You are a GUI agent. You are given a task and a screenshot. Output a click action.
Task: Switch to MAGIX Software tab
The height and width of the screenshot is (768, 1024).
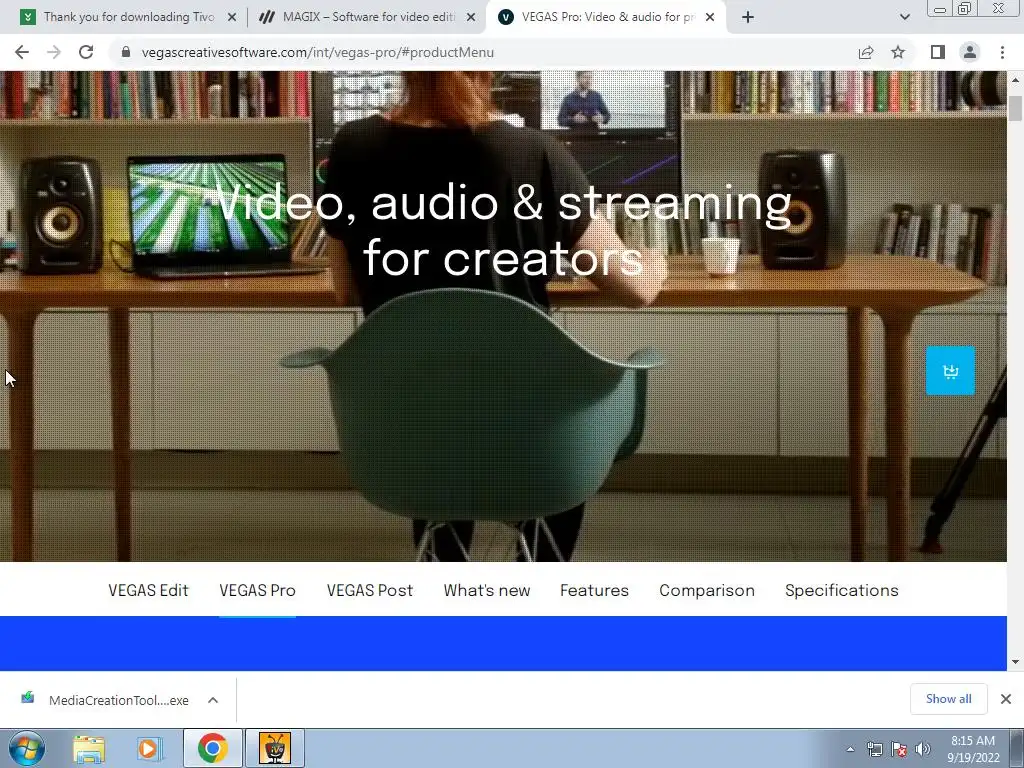pos(367,17)
